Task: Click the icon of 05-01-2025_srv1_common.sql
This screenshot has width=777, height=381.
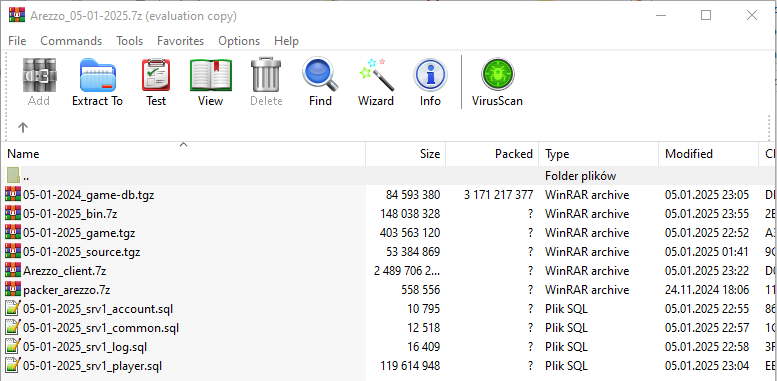Action: click(13, 327)
